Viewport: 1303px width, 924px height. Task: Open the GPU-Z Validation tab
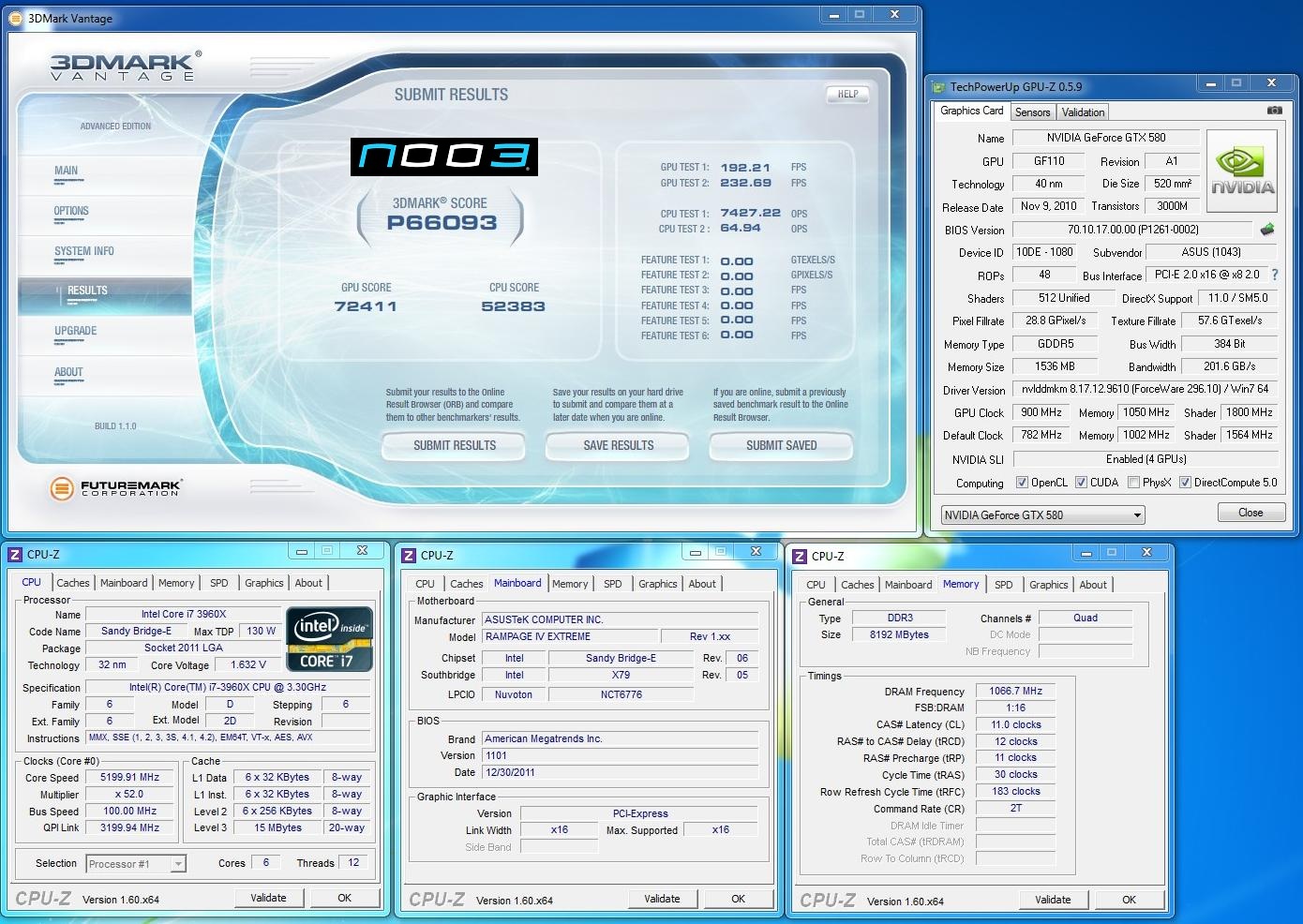pyautogui.click(x=1083, y=112)
